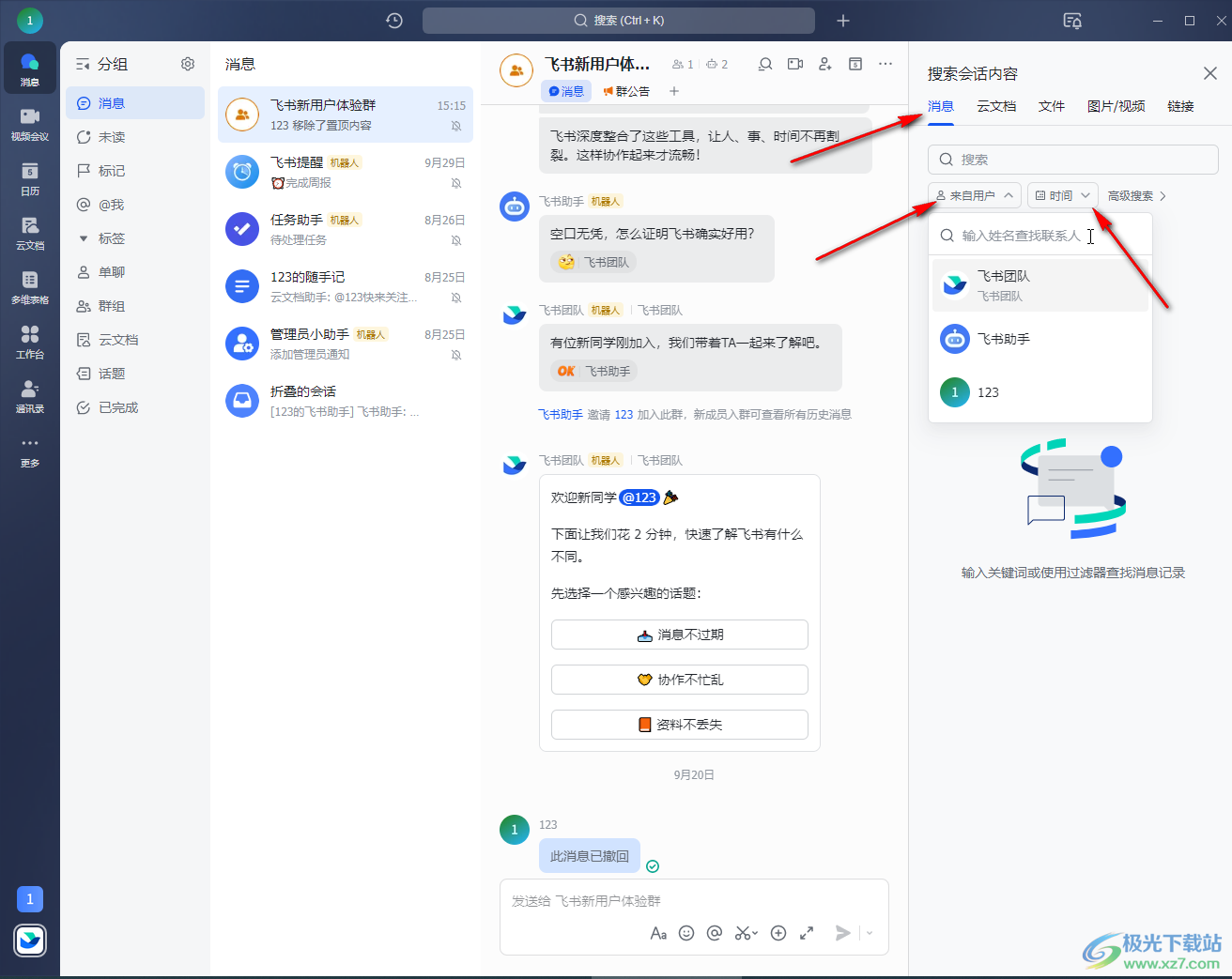Click the history clock icon in title bar

coord(394,21)
